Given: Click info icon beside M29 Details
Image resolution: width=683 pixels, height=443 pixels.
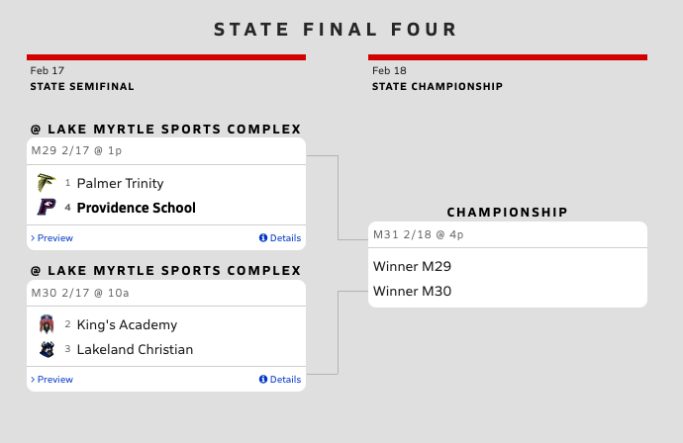Looking at the screenshot, I should [263, 238].
